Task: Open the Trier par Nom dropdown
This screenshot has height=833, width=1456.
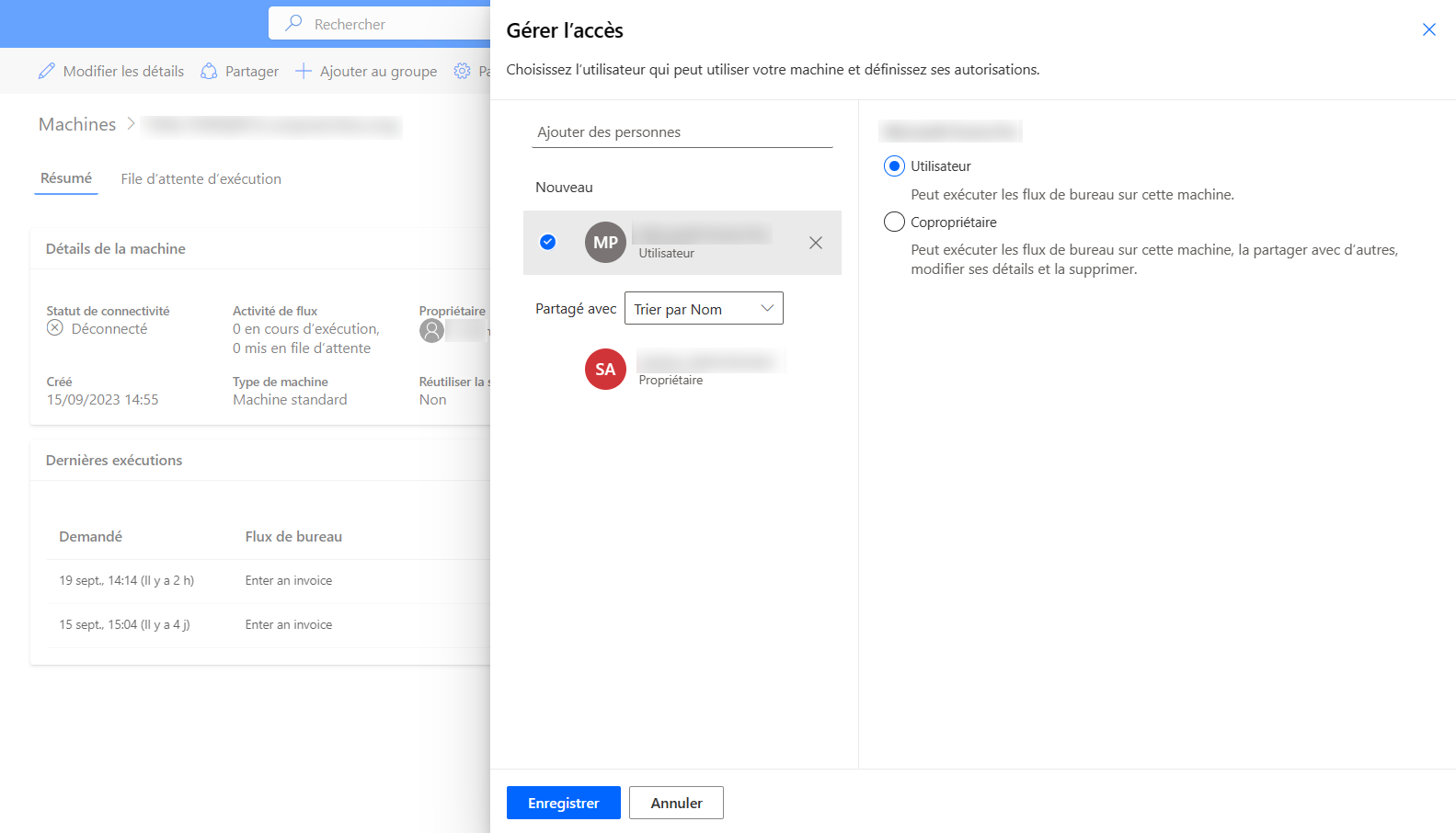Action: (704, 308)
